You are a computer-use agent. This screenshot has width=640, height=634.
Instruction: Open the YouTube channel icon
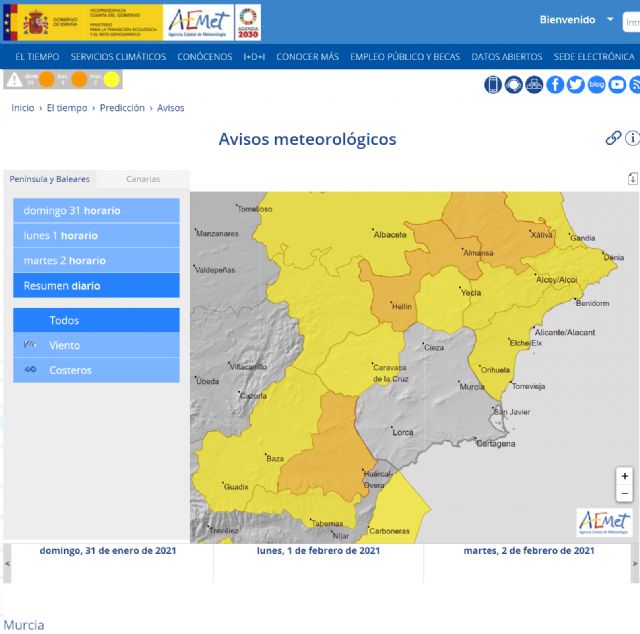(617, 85)
